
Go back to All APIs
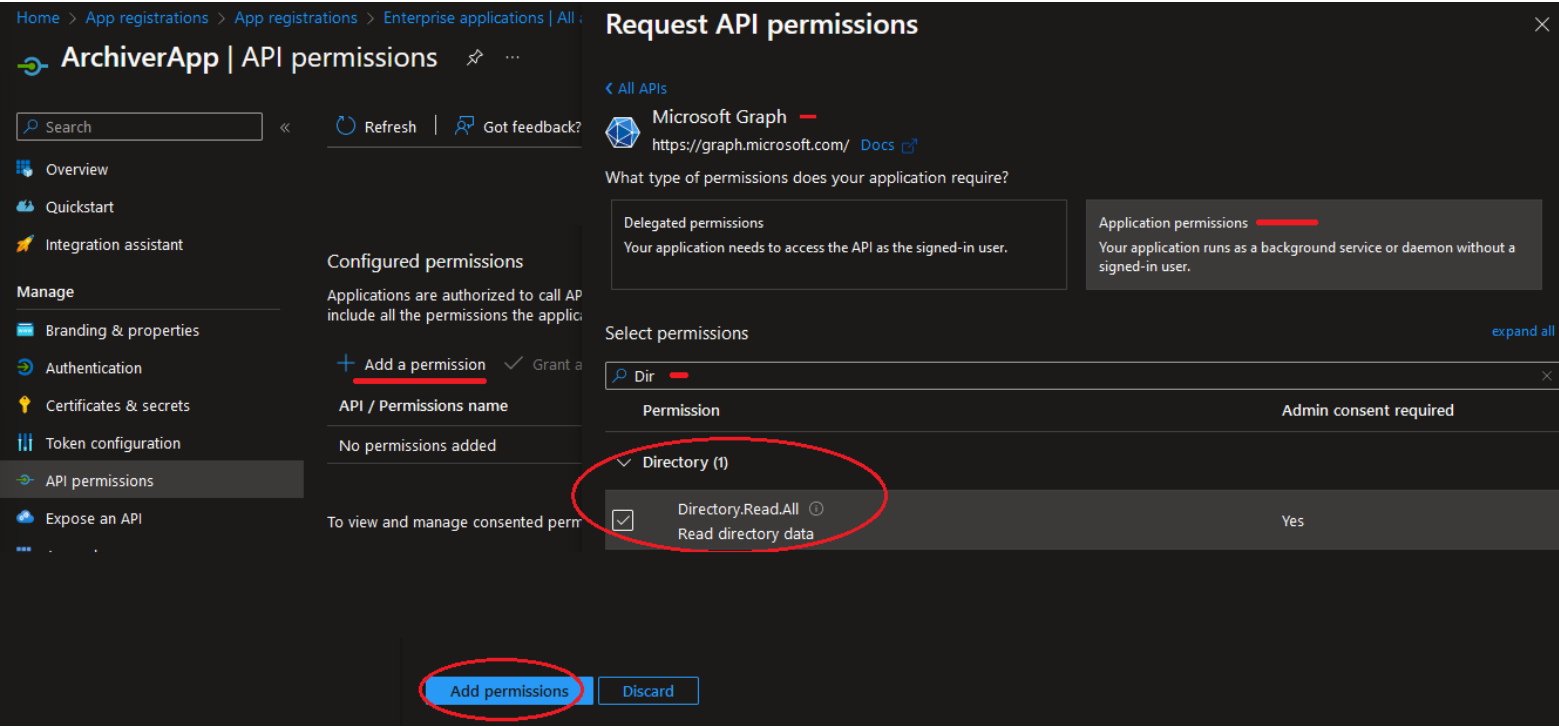pyautogui.click(x=636, y=88)
